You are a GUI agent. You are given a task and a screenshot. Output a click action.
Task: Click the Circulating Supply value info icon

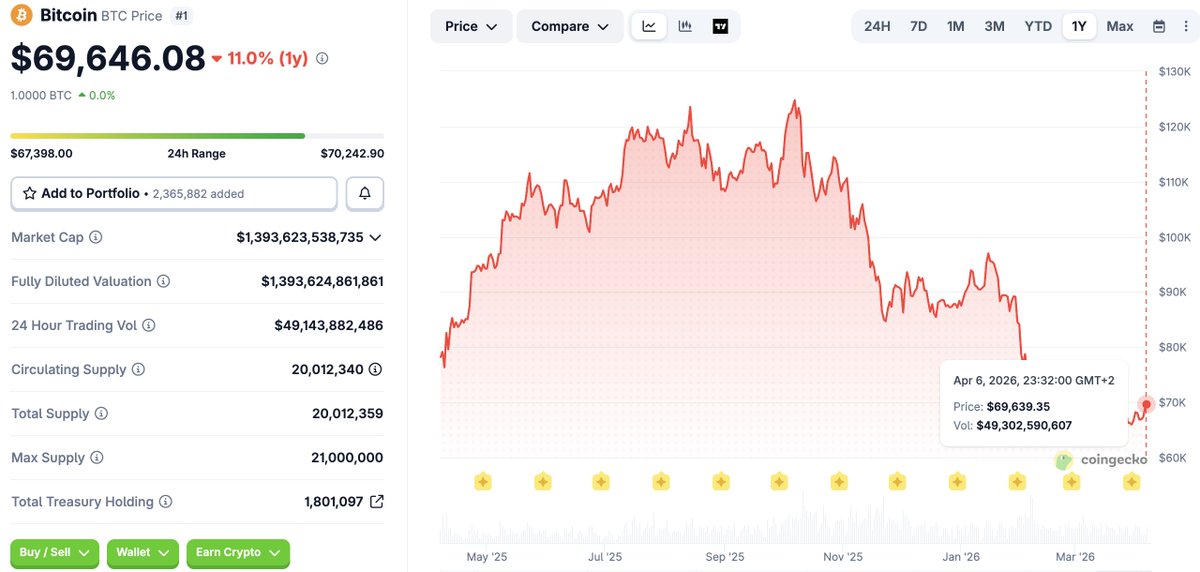click(375, 370)
